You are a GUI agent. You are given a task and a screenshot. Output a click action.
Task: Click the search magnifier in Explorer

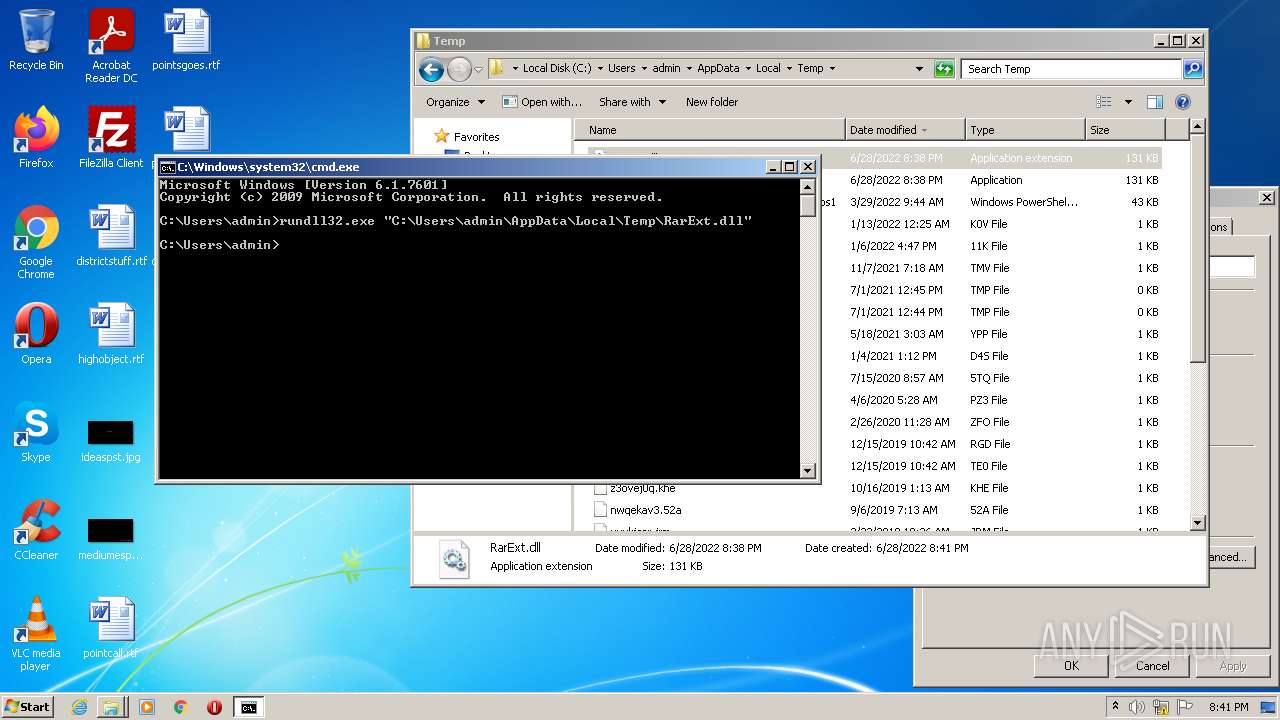click(1192, 69)
